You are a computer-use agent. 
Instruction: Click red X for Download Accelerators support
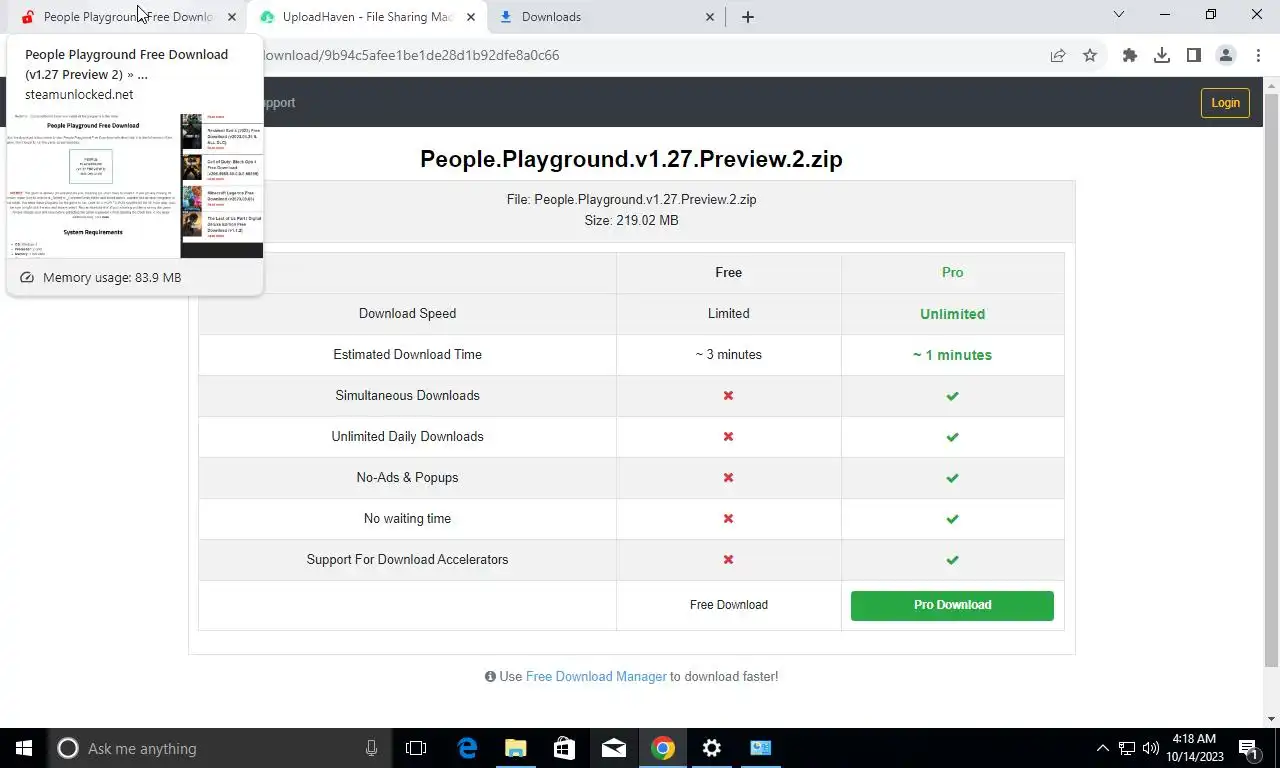pos(728,560)
